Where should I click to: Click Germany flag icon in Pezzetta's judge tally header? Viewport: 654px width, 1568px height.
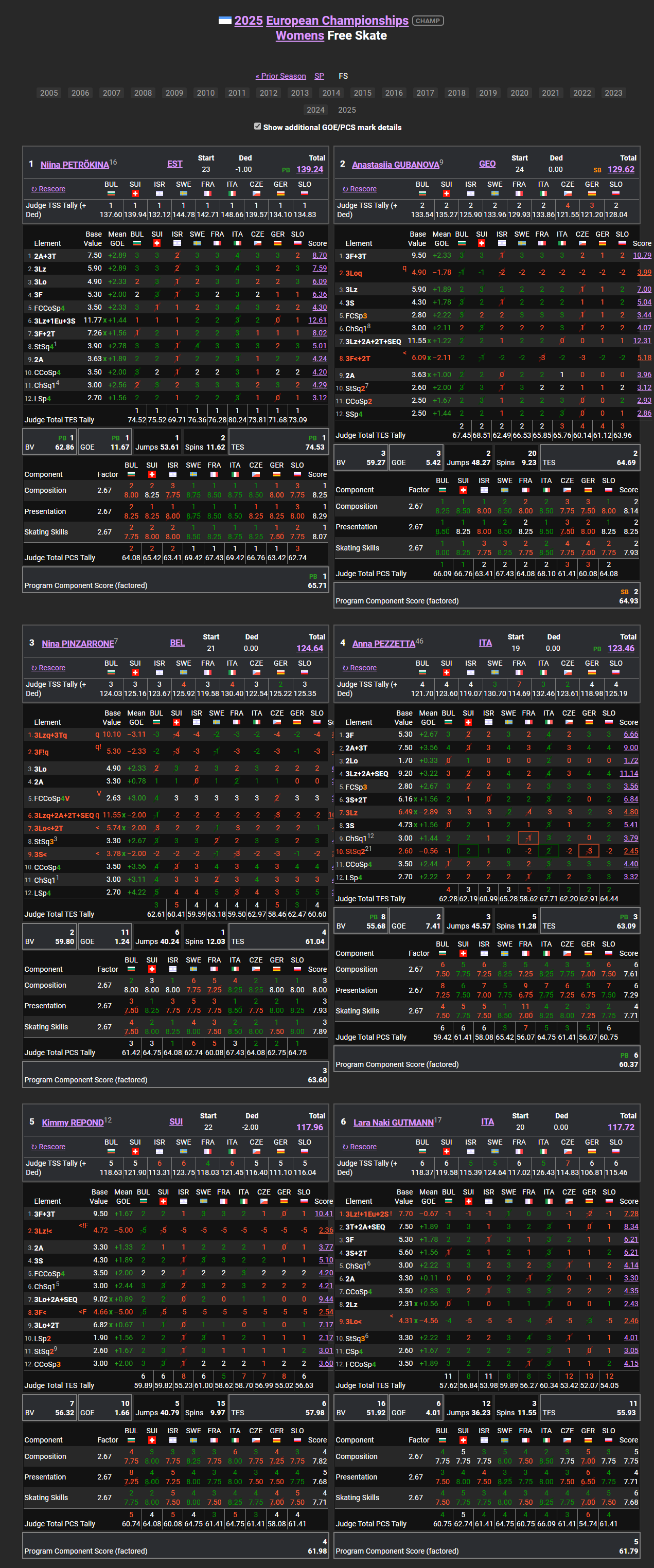tap(591, 672)
